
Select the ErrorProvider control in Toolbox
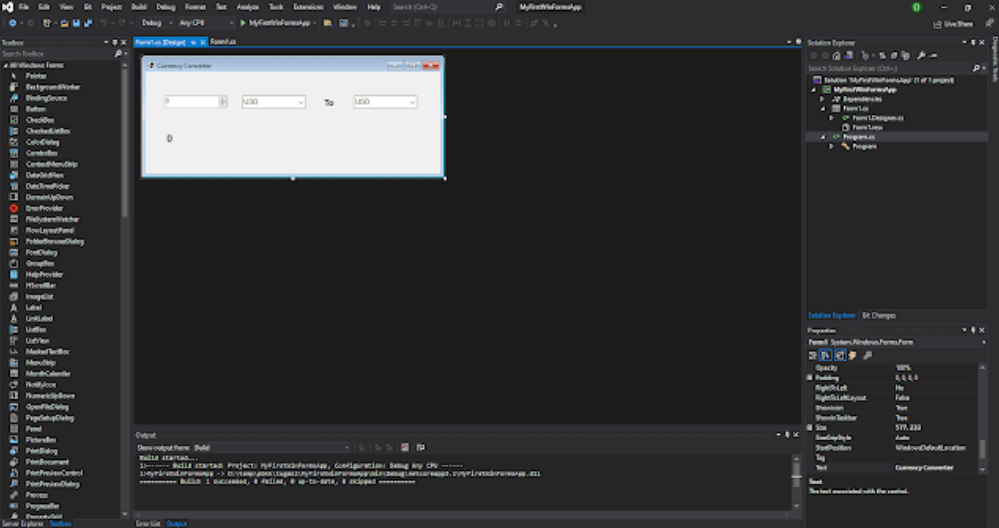tap(45, 208)
